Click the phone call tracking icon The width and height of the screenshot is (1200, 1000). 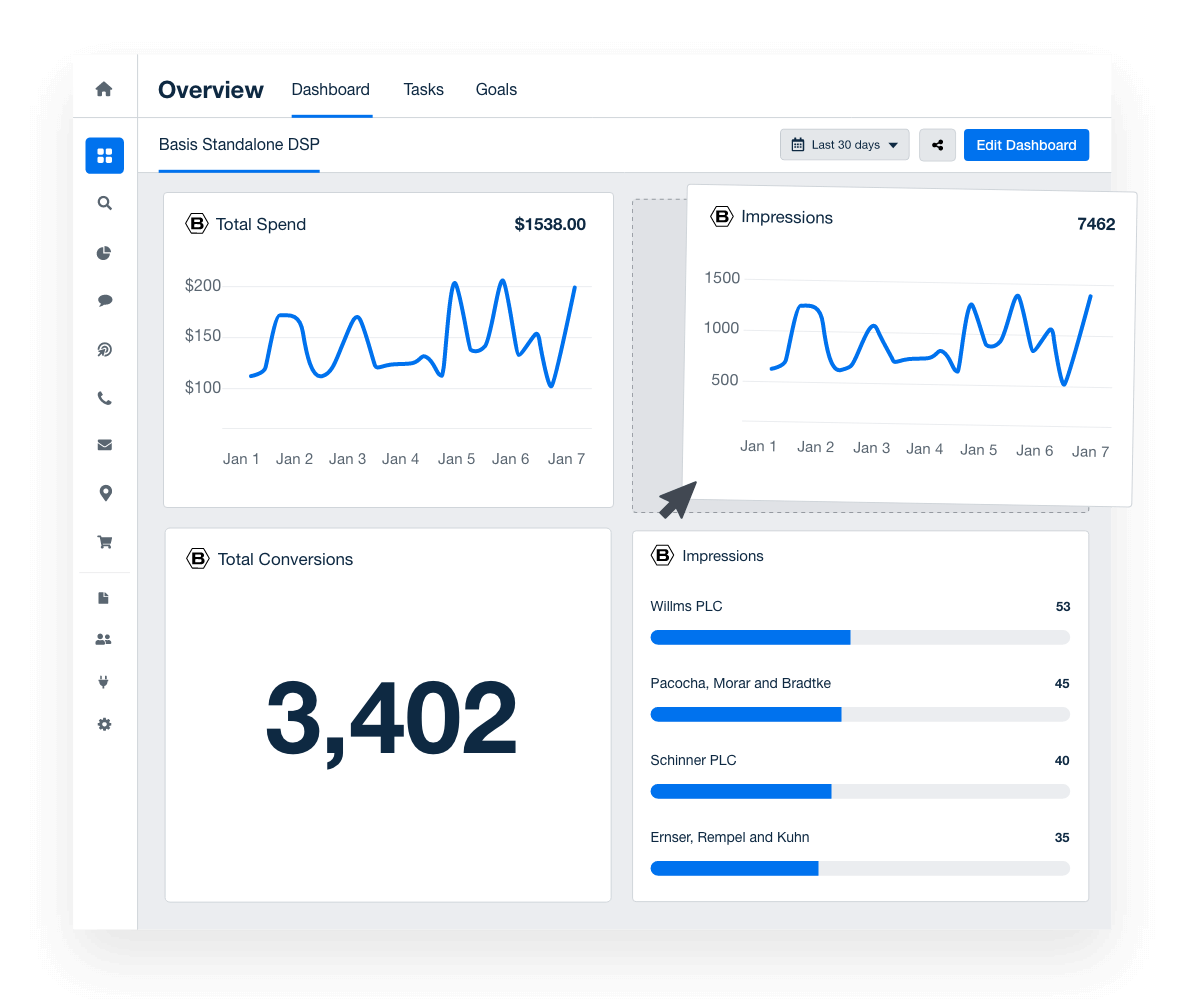tap(104, 398)
